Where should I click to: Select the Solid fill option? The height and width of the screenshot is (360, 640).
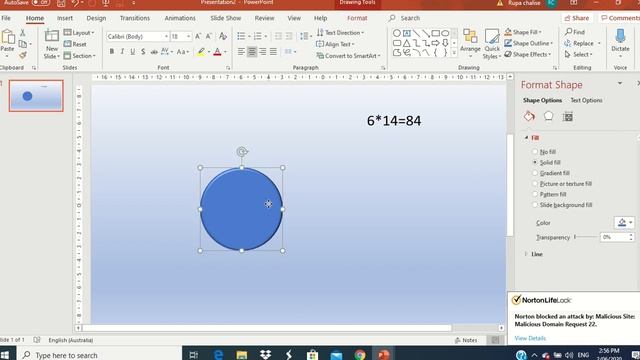tap(546, 162)
